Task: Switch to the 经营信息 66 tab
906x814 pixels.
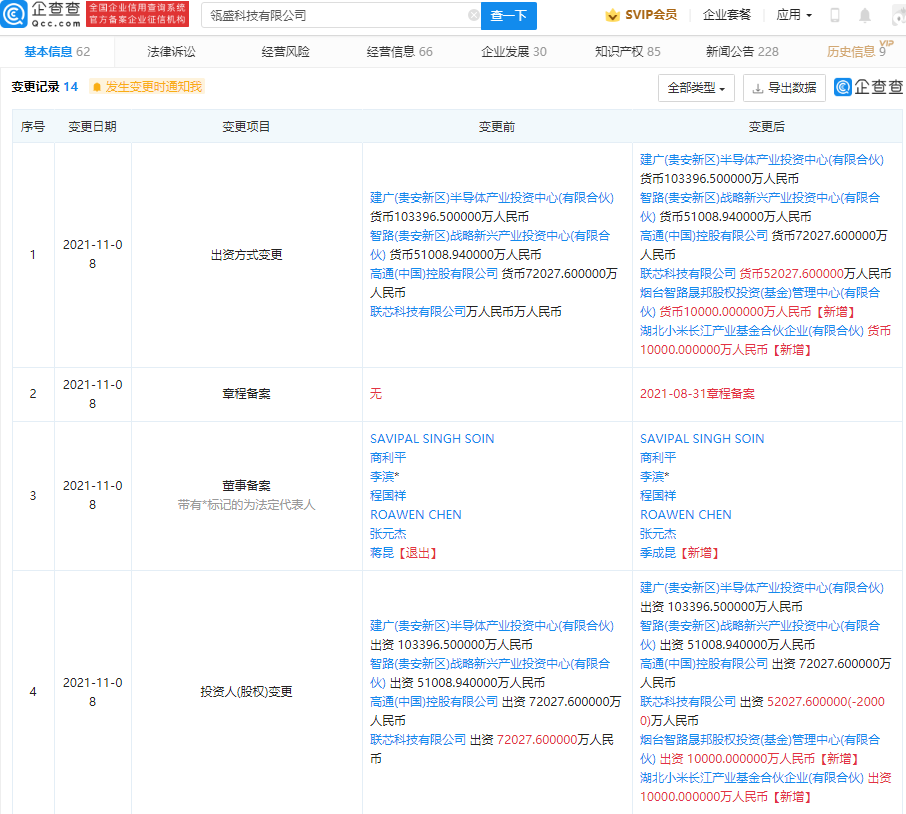Action: 400,52
